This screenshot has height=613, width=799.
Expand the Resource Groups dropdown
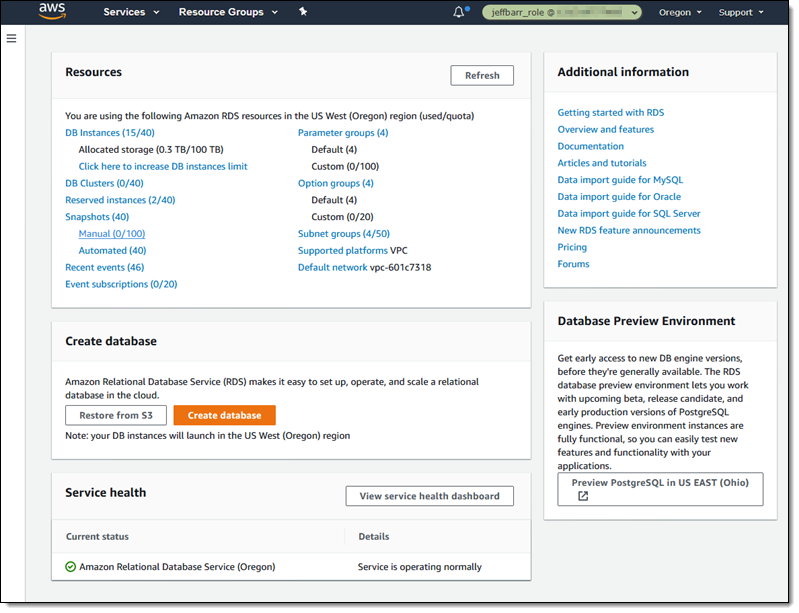click(x=228, y=12)
